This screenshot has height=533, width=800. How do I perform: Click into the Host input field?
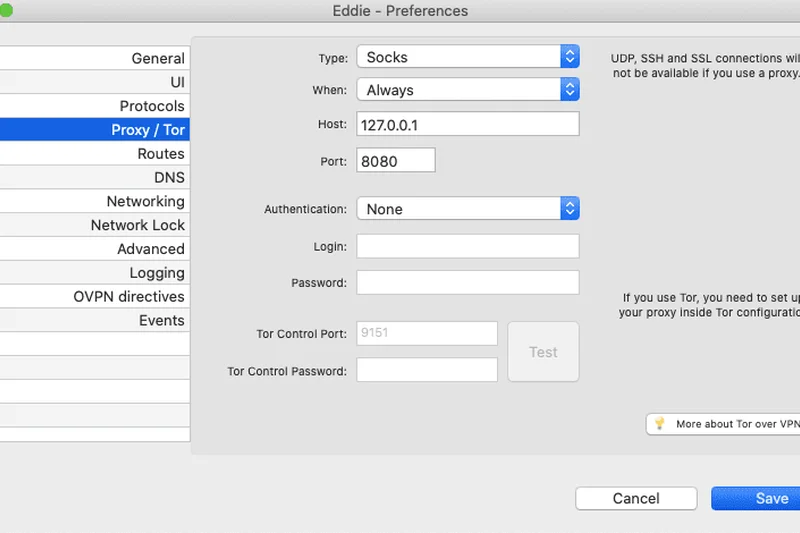(468, 124)
